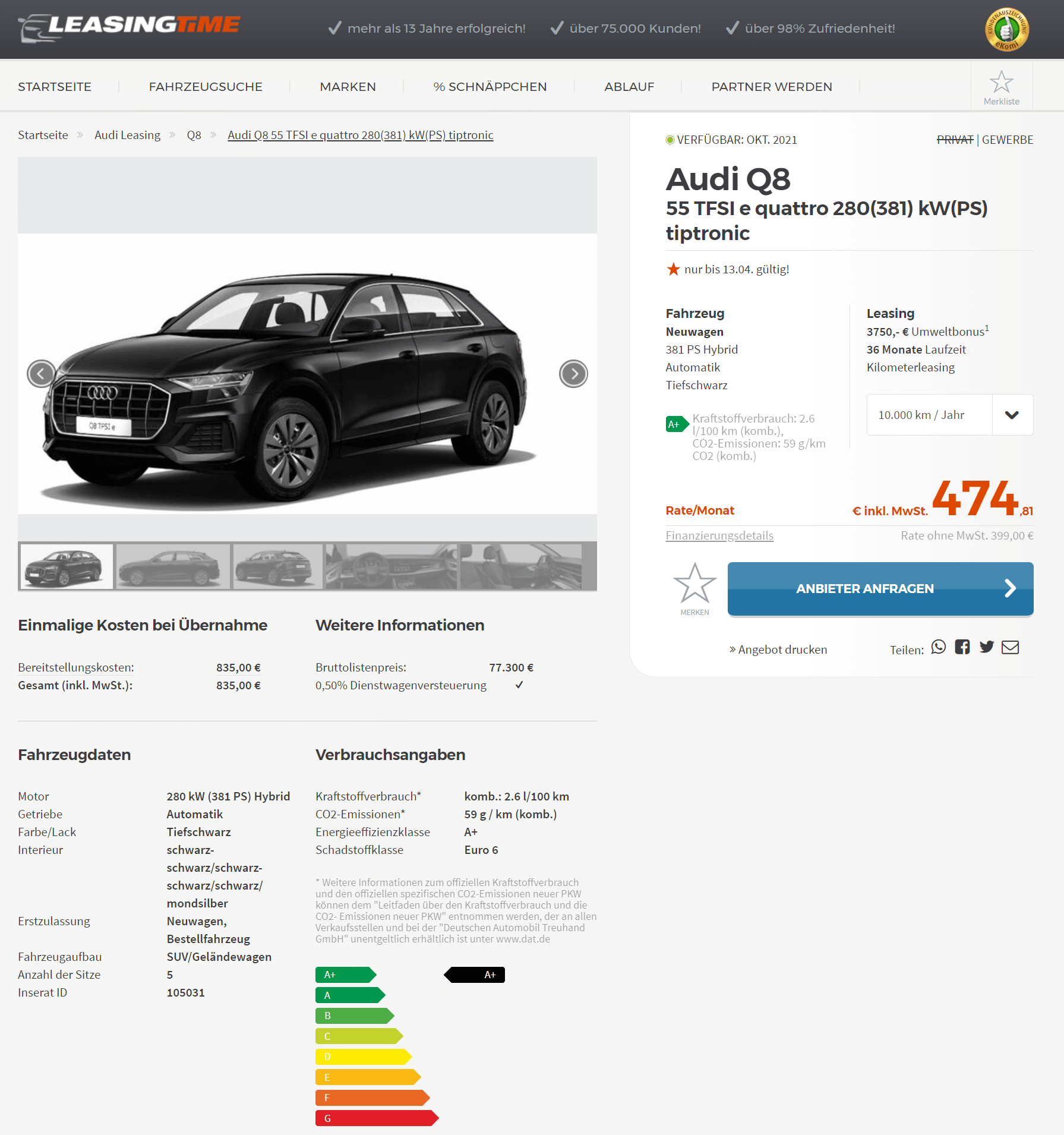Open Finanzierungsdetails link
Viewport: 1064px width, 1135px height.
719,535
